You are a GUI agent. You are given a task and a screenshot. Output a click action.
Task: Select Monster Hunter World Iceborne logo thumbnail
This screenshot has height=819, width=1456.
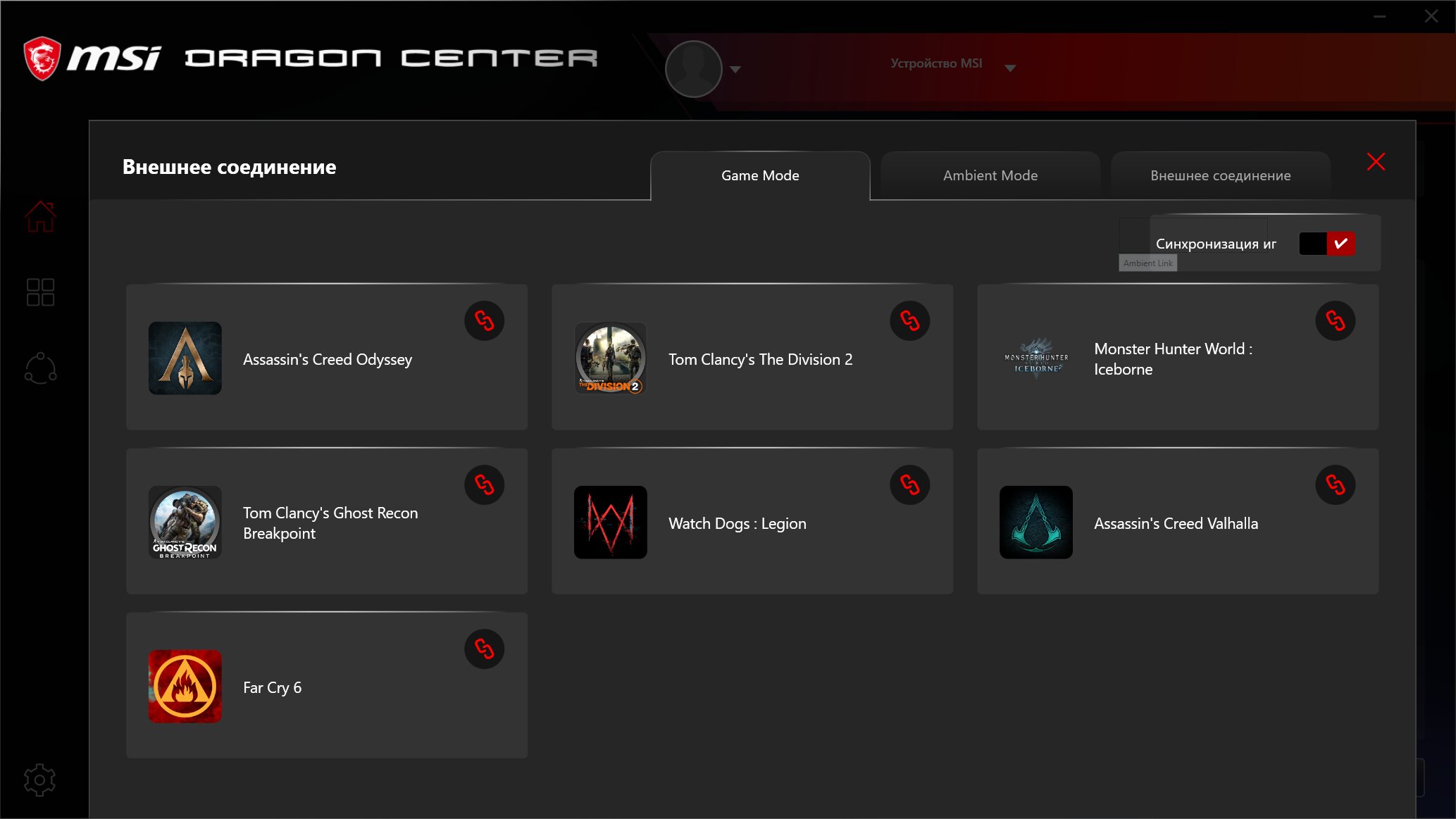point(1036,358)
